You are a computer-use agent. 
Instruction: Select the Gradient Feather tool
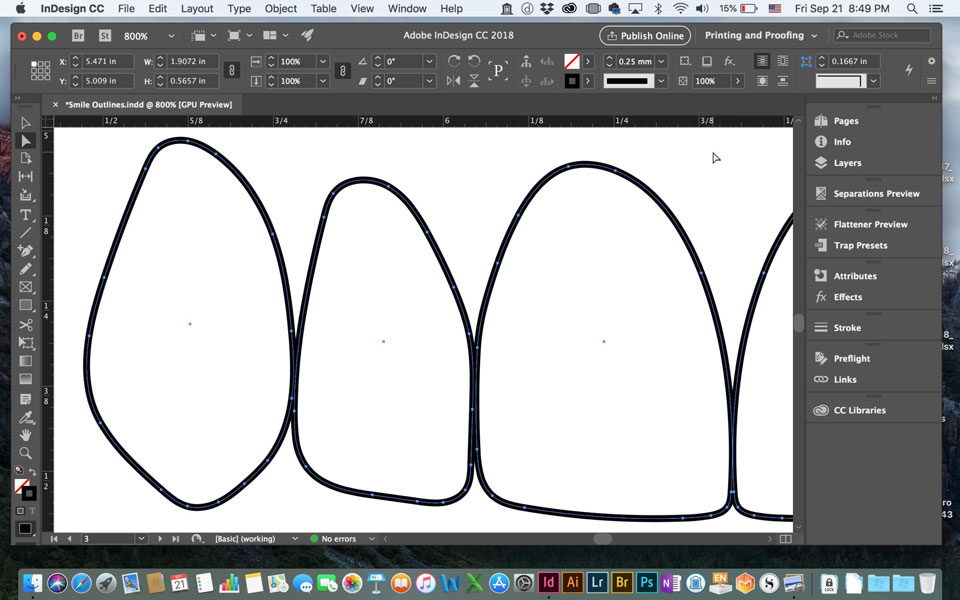(x=25, y=379)
